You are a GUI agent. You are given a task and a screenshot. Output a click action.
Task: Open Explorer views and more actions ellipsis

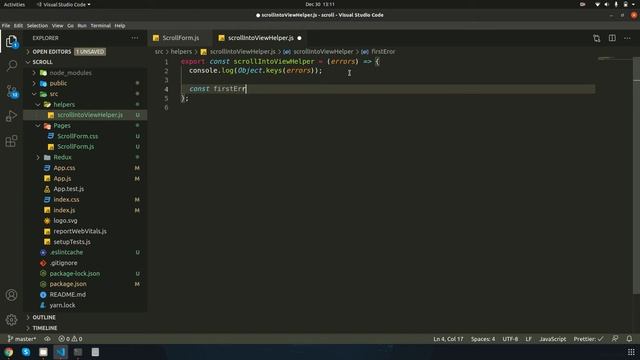pos(135,38)
